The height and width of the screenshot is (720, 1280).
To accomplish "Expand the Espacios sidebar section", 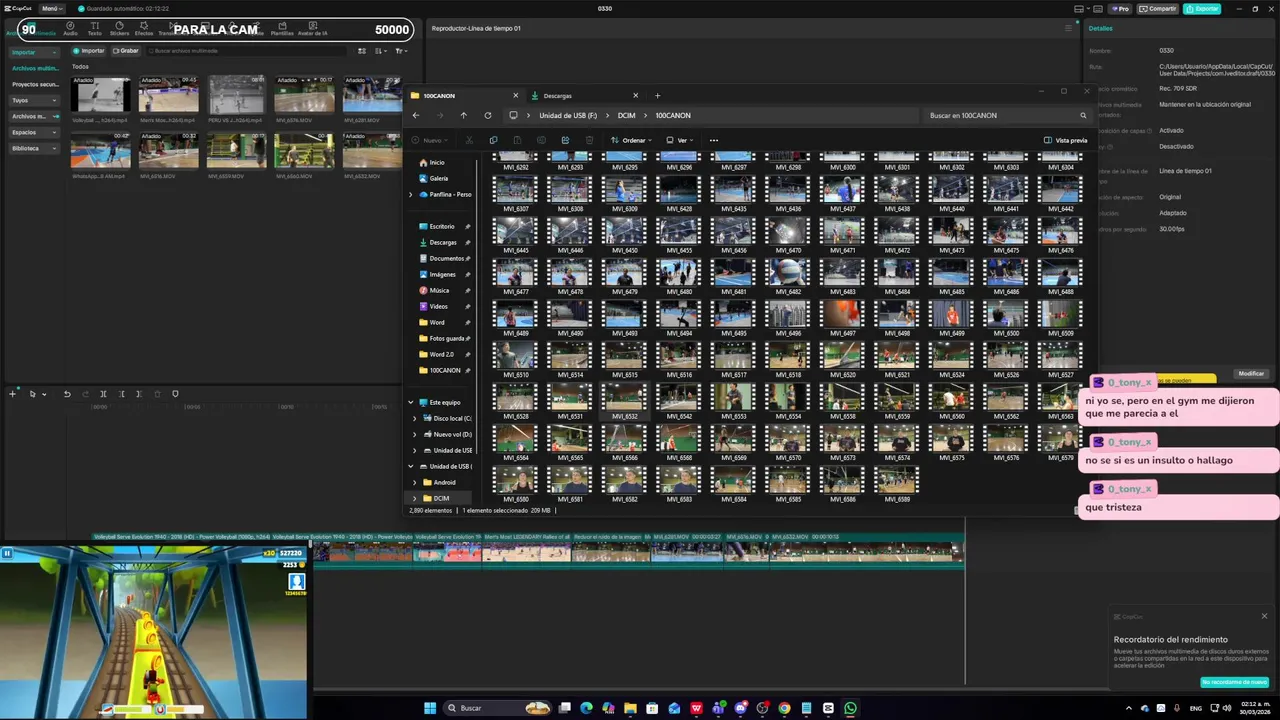I will point(54,132).
